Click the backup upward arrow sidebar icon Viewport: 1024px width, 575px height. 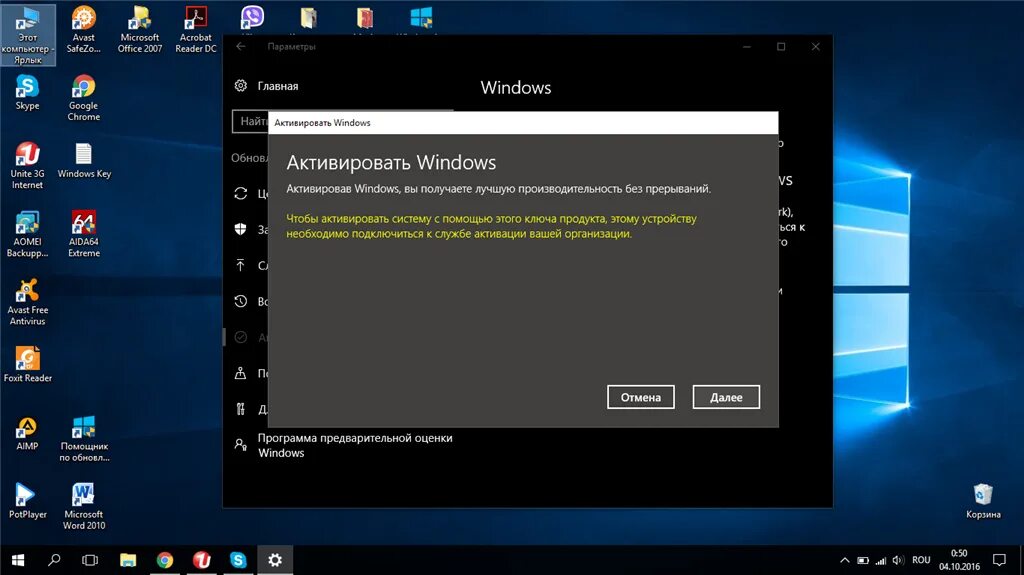pos(240,265)
